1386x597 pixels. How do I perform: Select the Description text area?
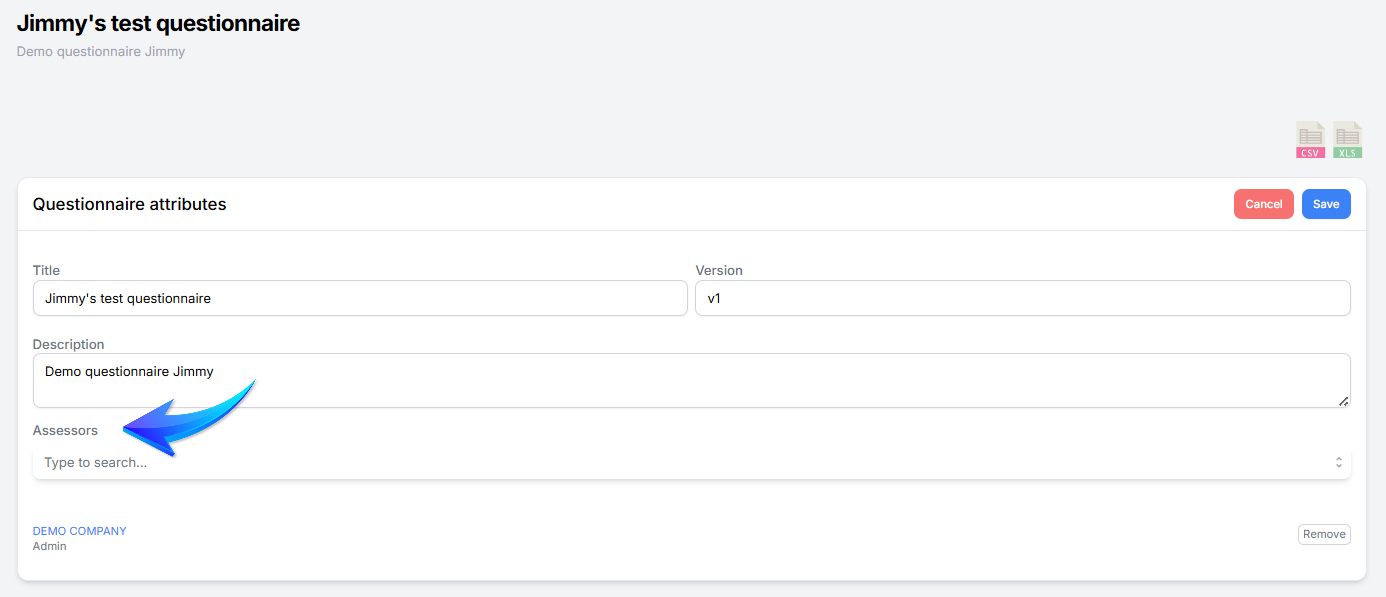pyautogui.click(x=690, y=380)
